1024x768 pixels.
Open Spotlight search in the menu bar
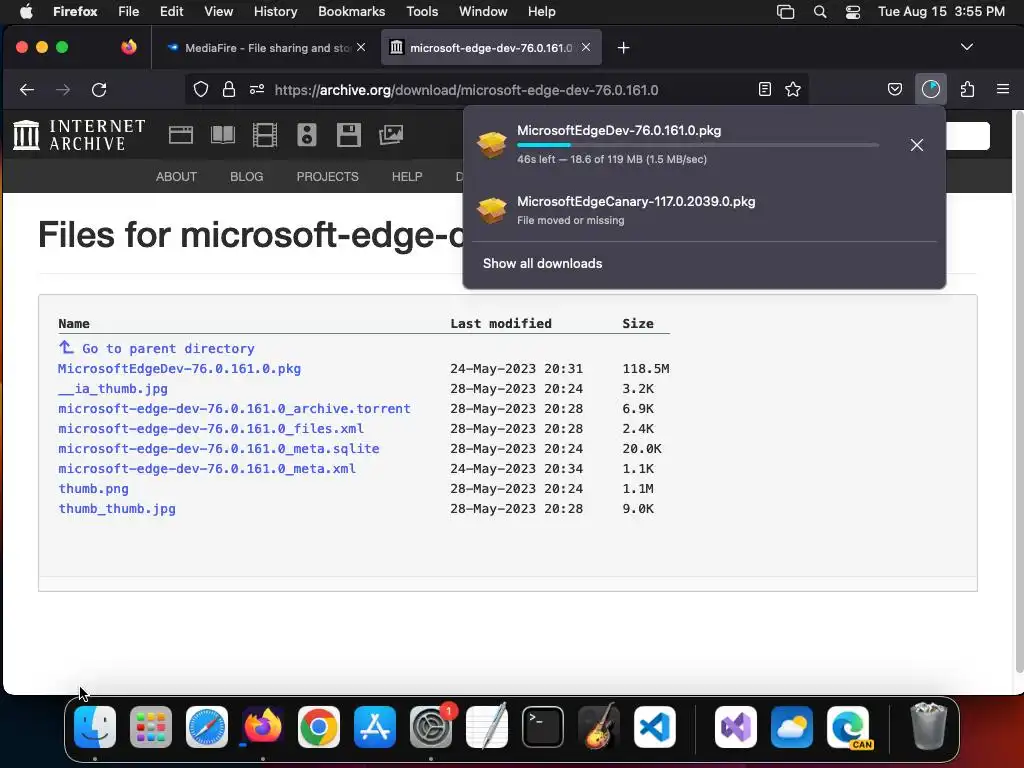pyautogui.click(x=820, y=12)
